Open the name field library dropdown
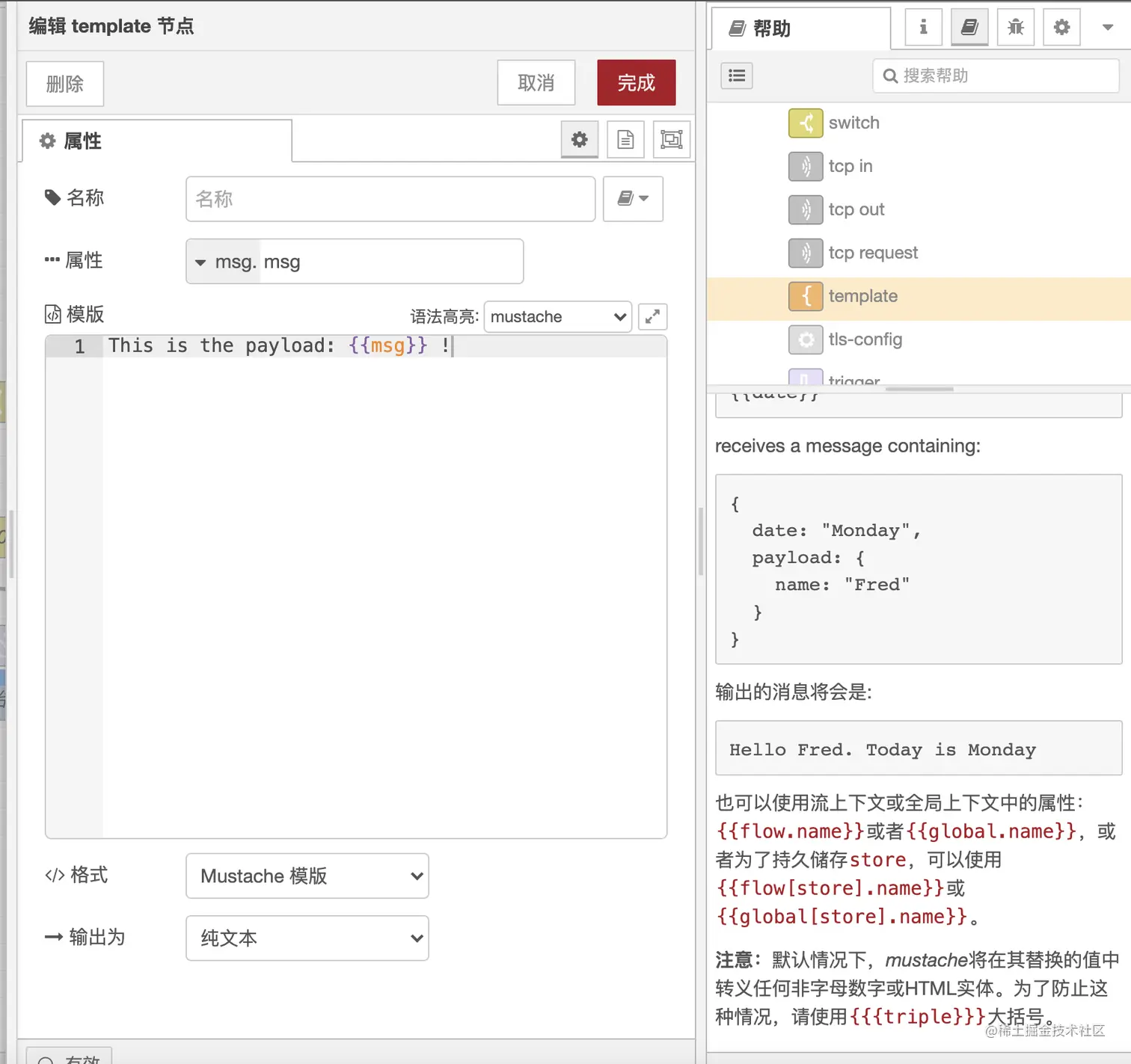The image size is (1131, 1064). point(633,199)
